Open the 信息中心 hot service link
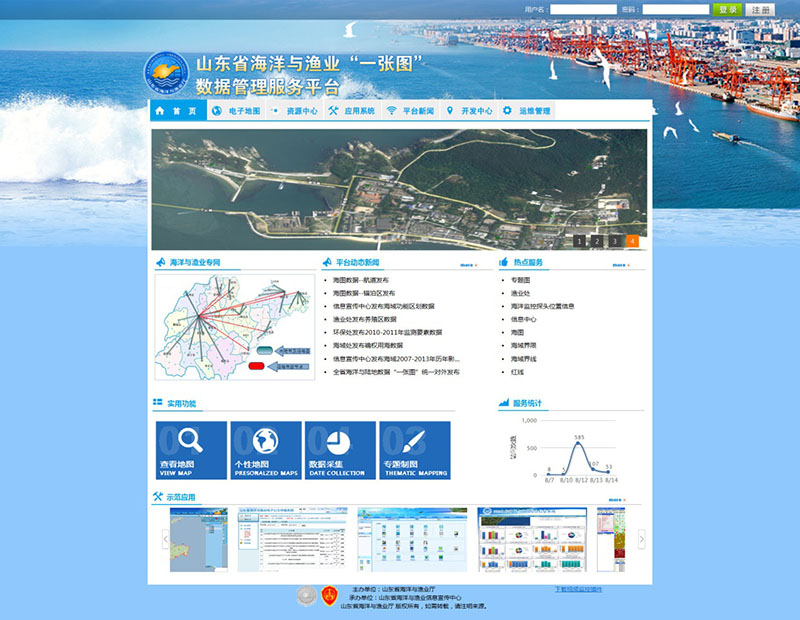800x620 pixels. 523,319
